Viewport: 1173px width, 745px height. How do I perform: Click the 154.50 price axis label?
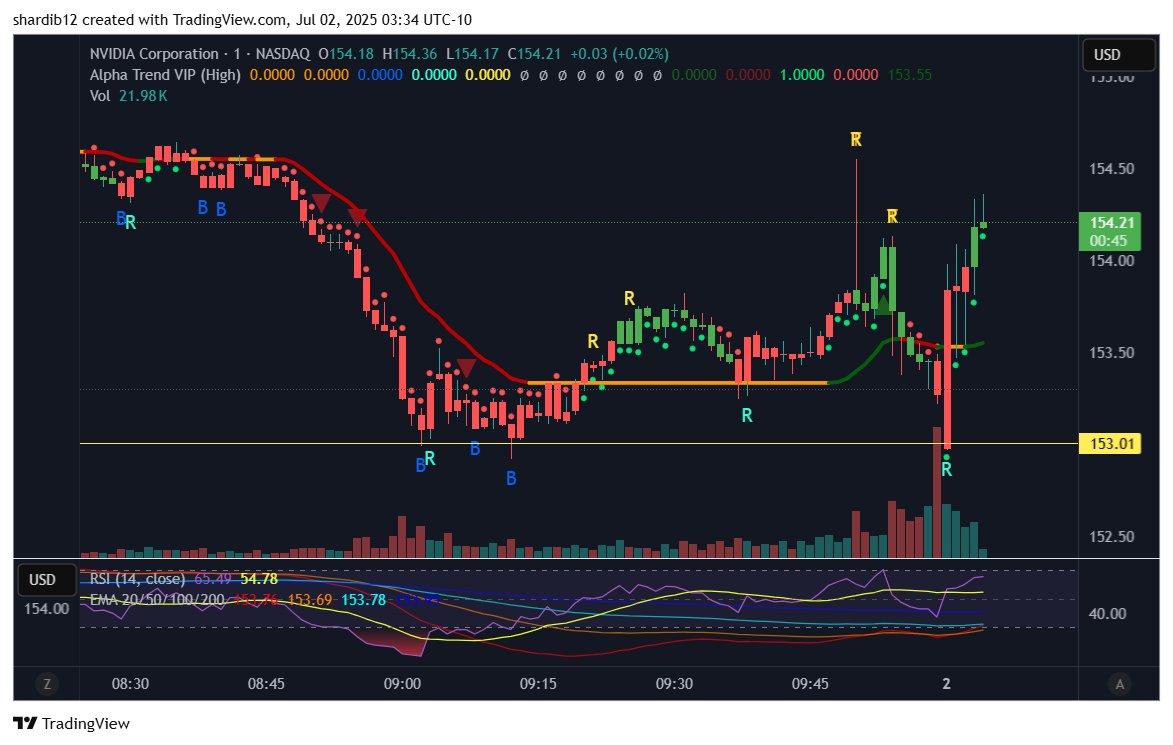1112,169
